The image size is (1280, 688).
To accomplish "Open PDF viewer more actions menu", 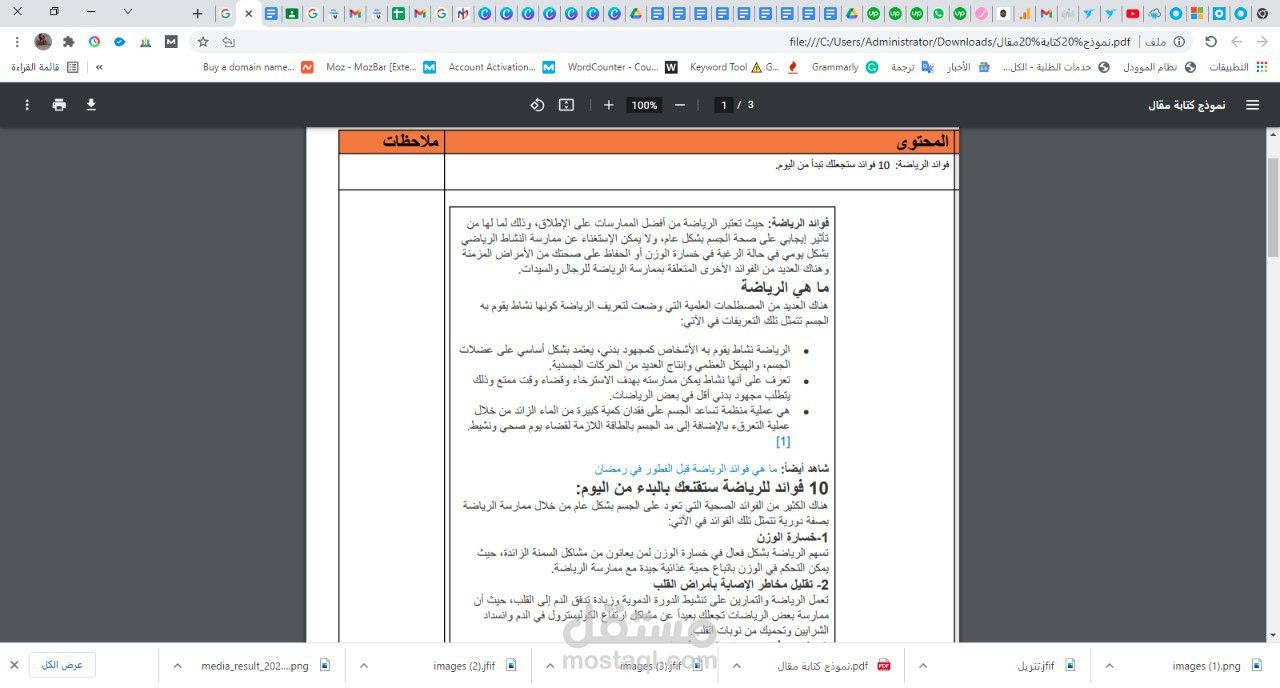I will (x=27, y=105).
